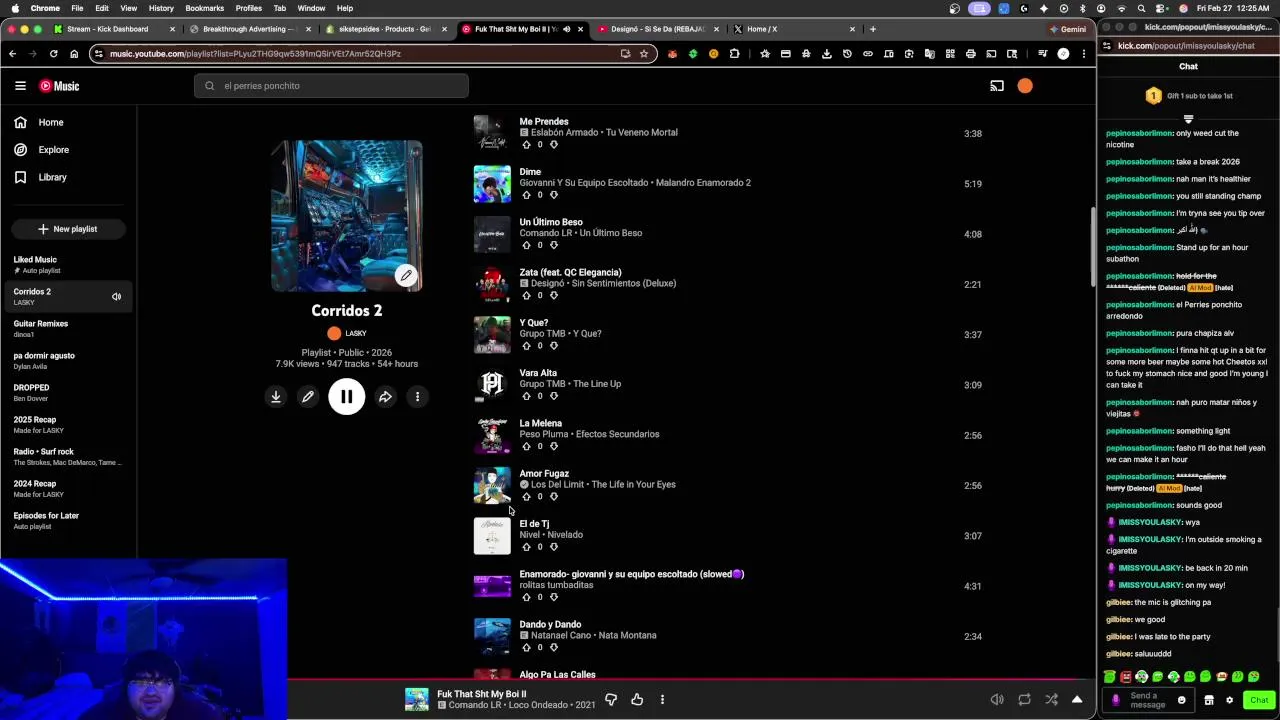Open the Chrome Profiles menu
The width and height of the screenshot is (1280, 720).
[249, 8]
